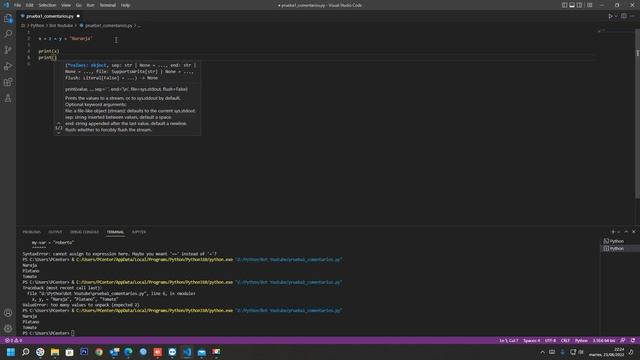Open the Search view in activity bar
The width and height of the screenshot is (640, 360).
[8, 34]
